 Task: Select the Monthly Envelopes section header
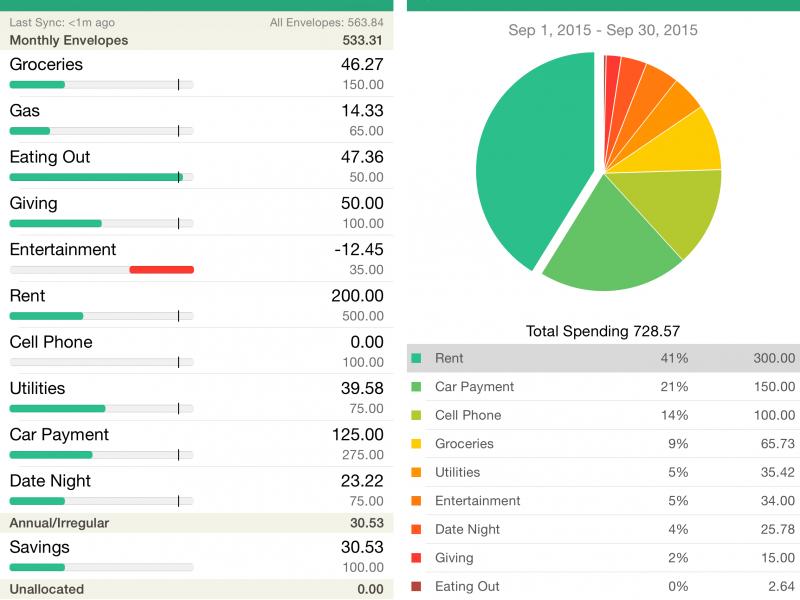pos(196,41)
